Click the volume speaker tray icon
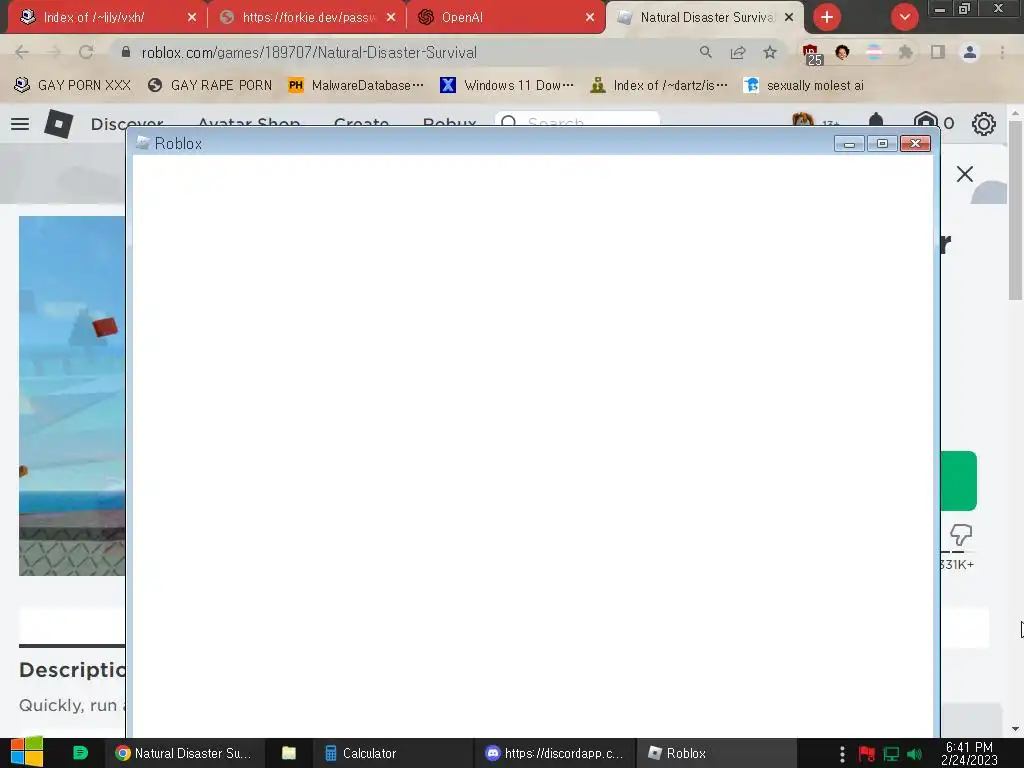This screenshot has height=768, width=1024. [x=914, y=754]
